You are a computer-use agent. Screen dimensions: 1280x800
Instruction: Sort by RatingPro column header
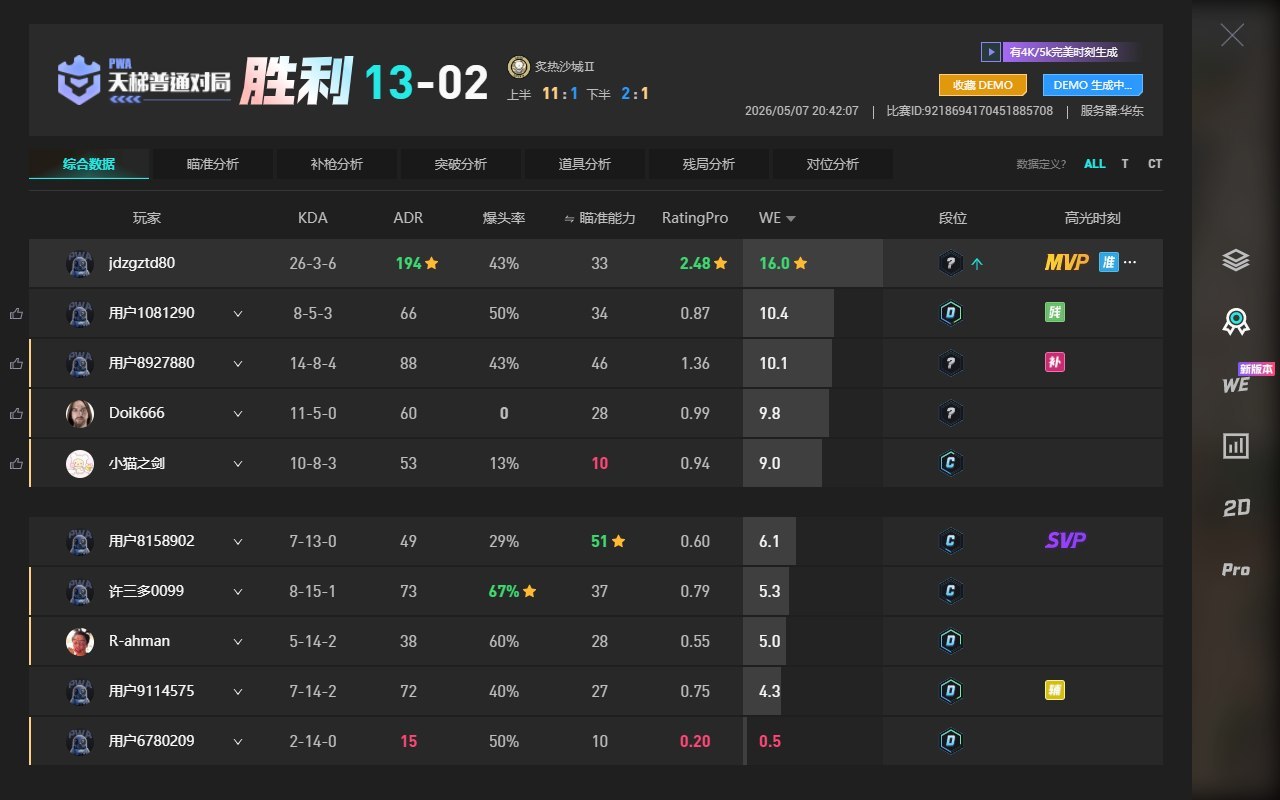pos(695,218)
